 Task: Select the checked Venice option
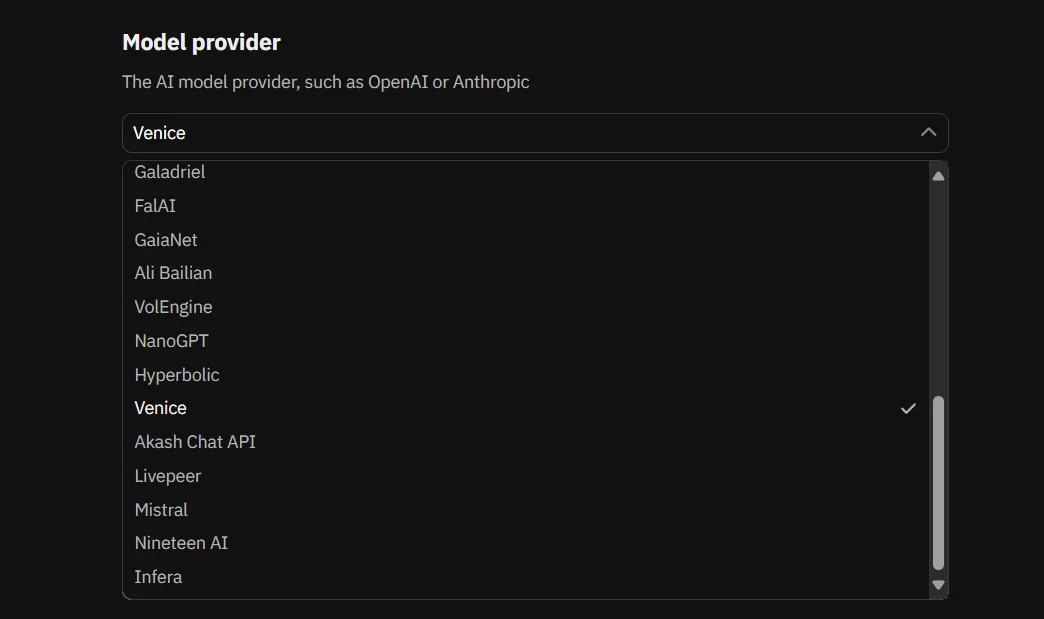tap(161, 408)
